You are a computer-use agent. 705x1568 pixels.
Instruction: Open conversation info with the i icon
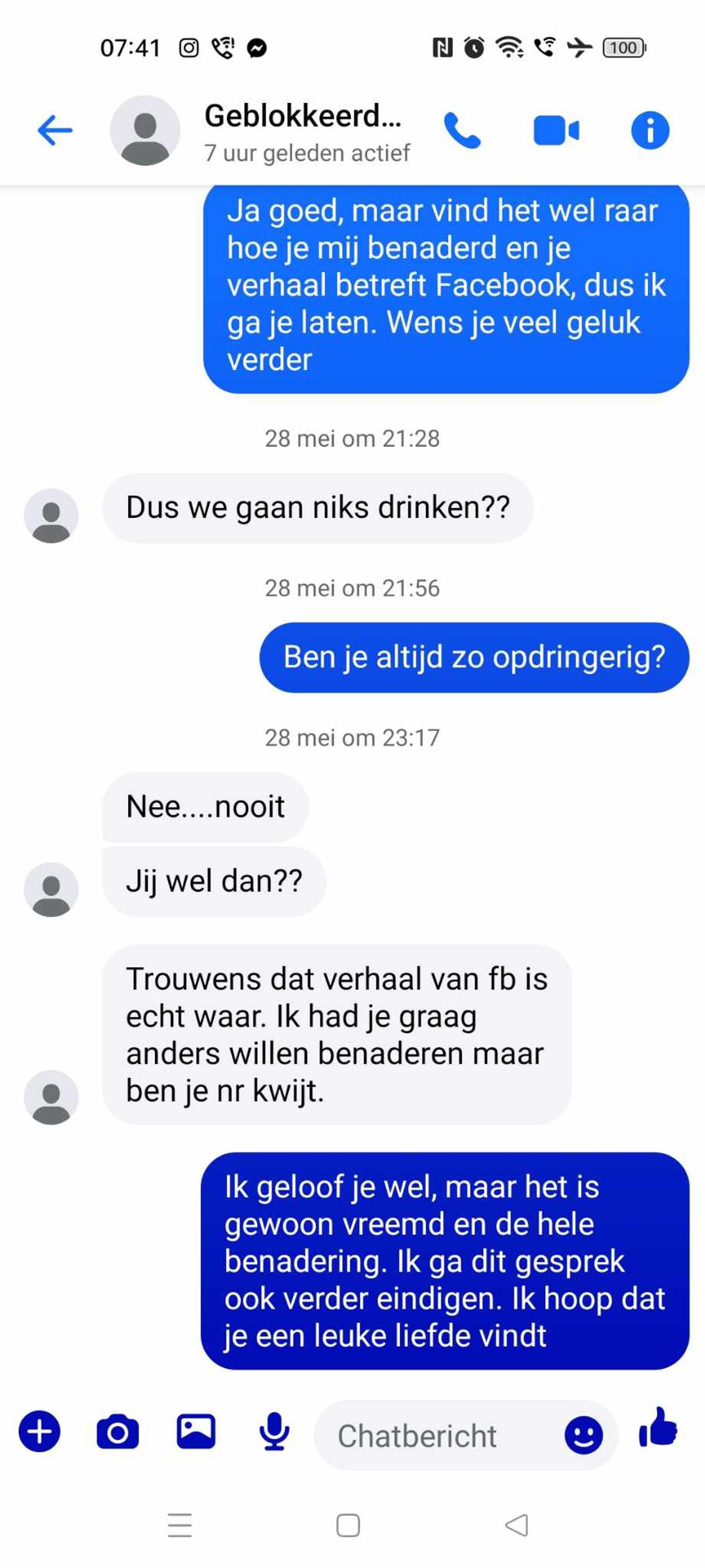[x=650, y=130]
